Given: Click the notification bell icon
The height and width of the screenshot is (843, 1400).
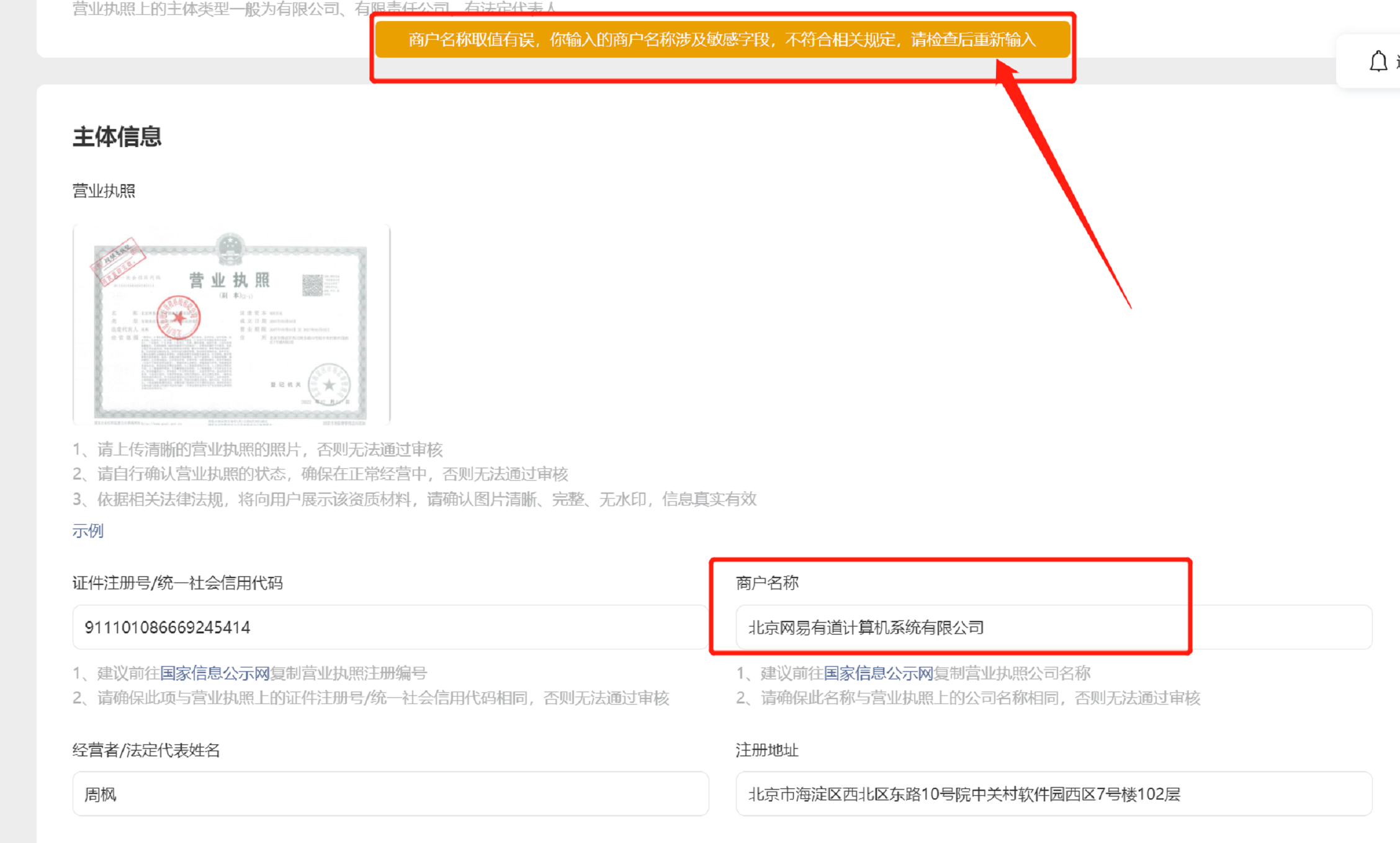Looking at the screenshot, I should [x=1378, y=61].
